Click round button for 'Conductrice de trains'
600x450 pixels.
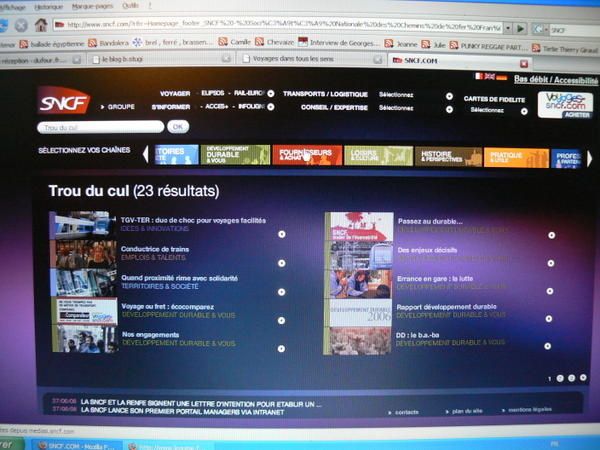(282, 263)
